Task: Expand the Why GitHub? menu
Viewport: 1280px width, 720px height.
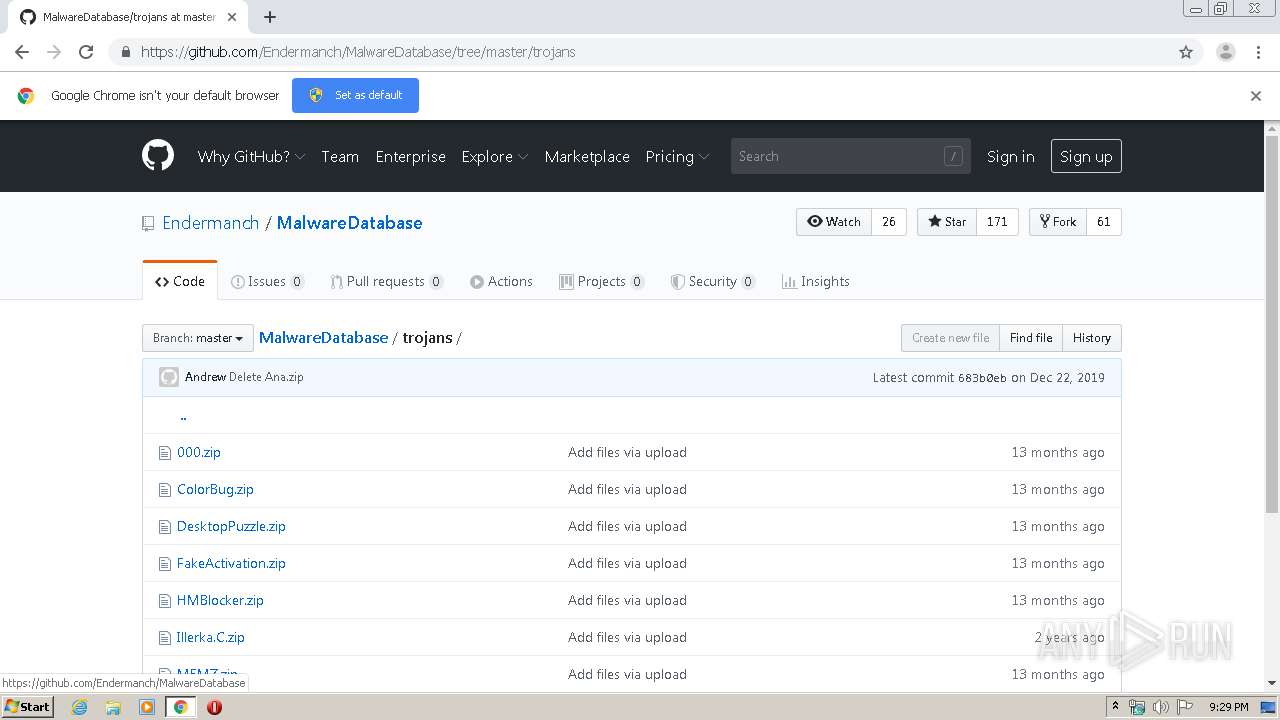Action: 251,156
